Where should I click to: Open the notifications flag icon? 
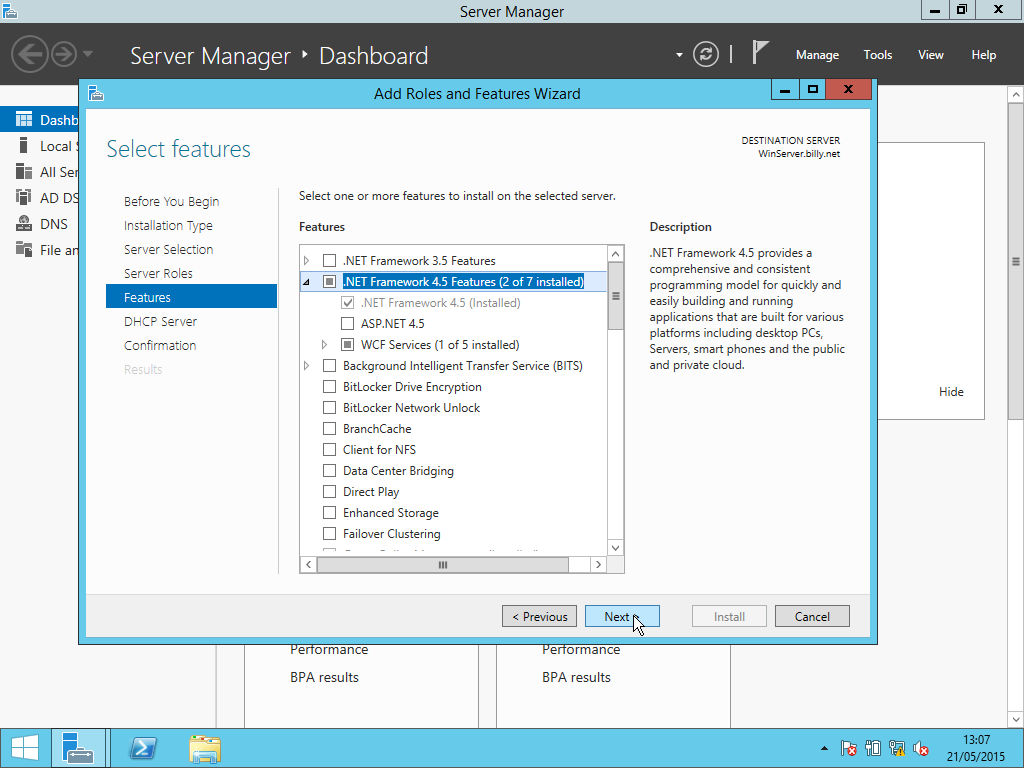[760, 52]
